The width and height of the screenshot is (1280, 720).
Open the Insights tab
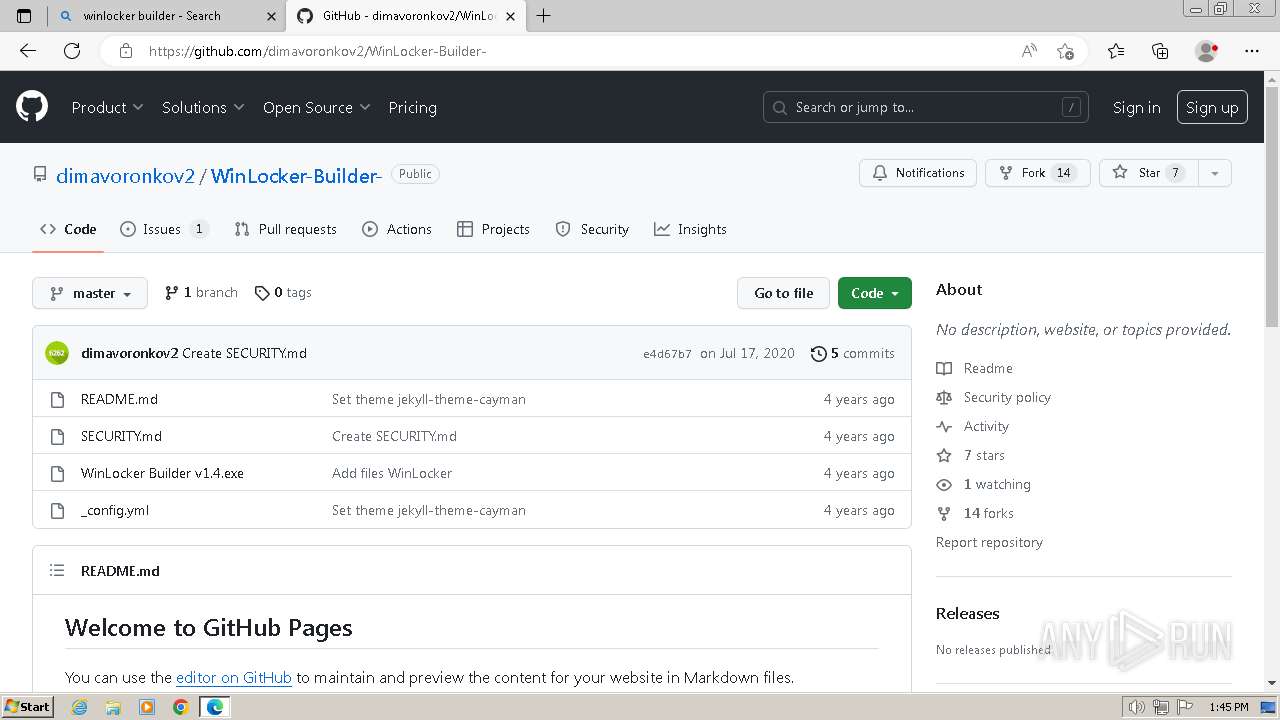tap(690, 229)
